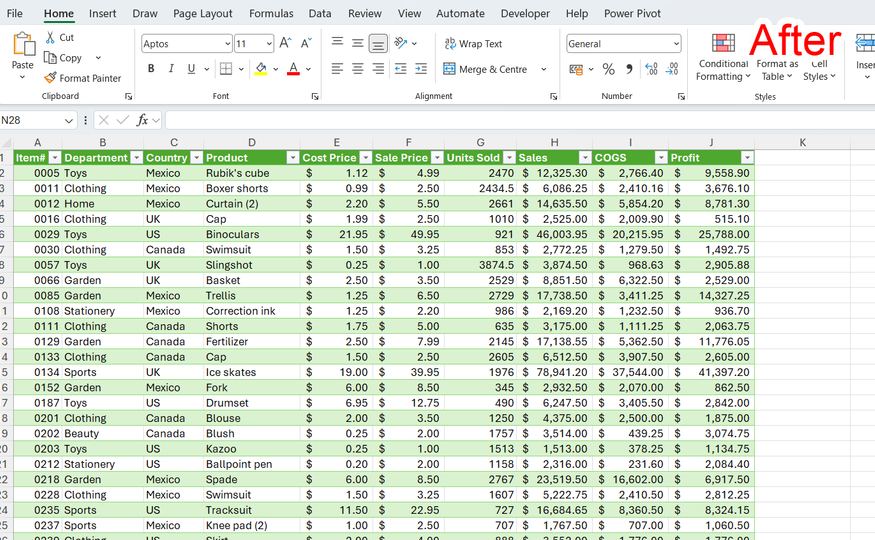Decrease decimal places
This screenshot has width=875, height=540.
[672, 69]
